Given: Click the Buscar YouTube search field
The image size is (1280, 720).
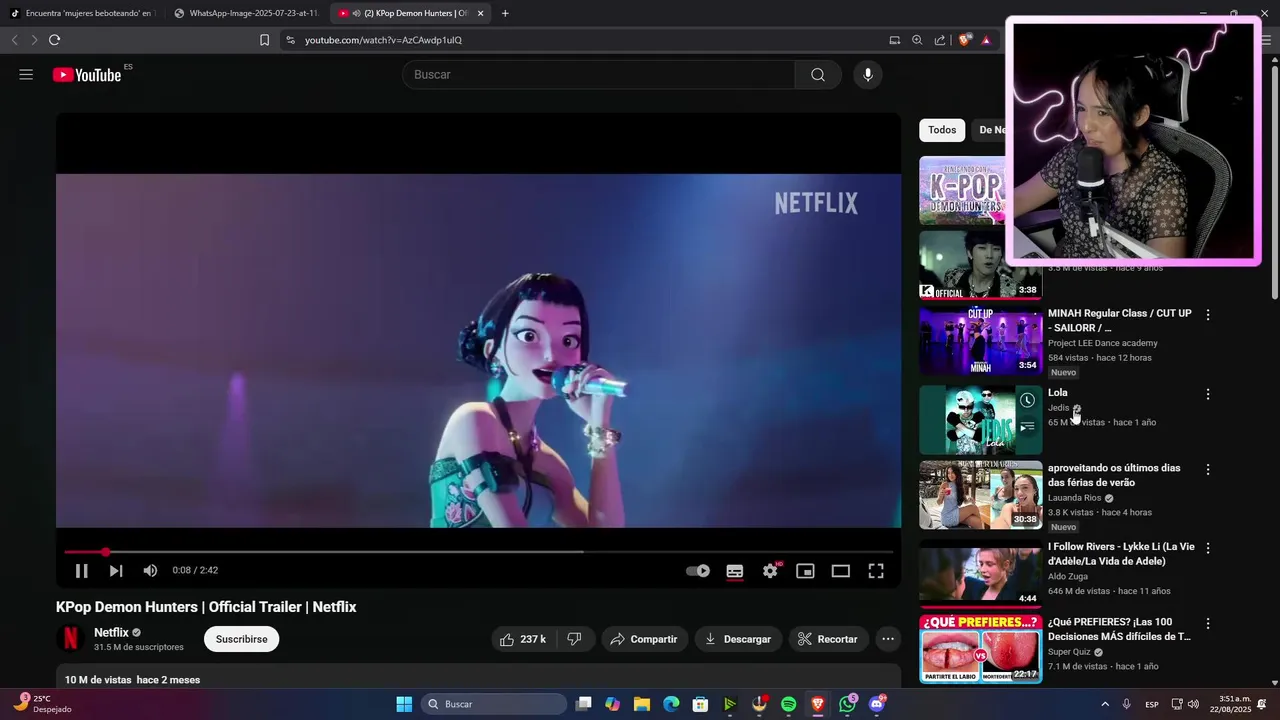Looking at the screenshot, I should point(598,75).
